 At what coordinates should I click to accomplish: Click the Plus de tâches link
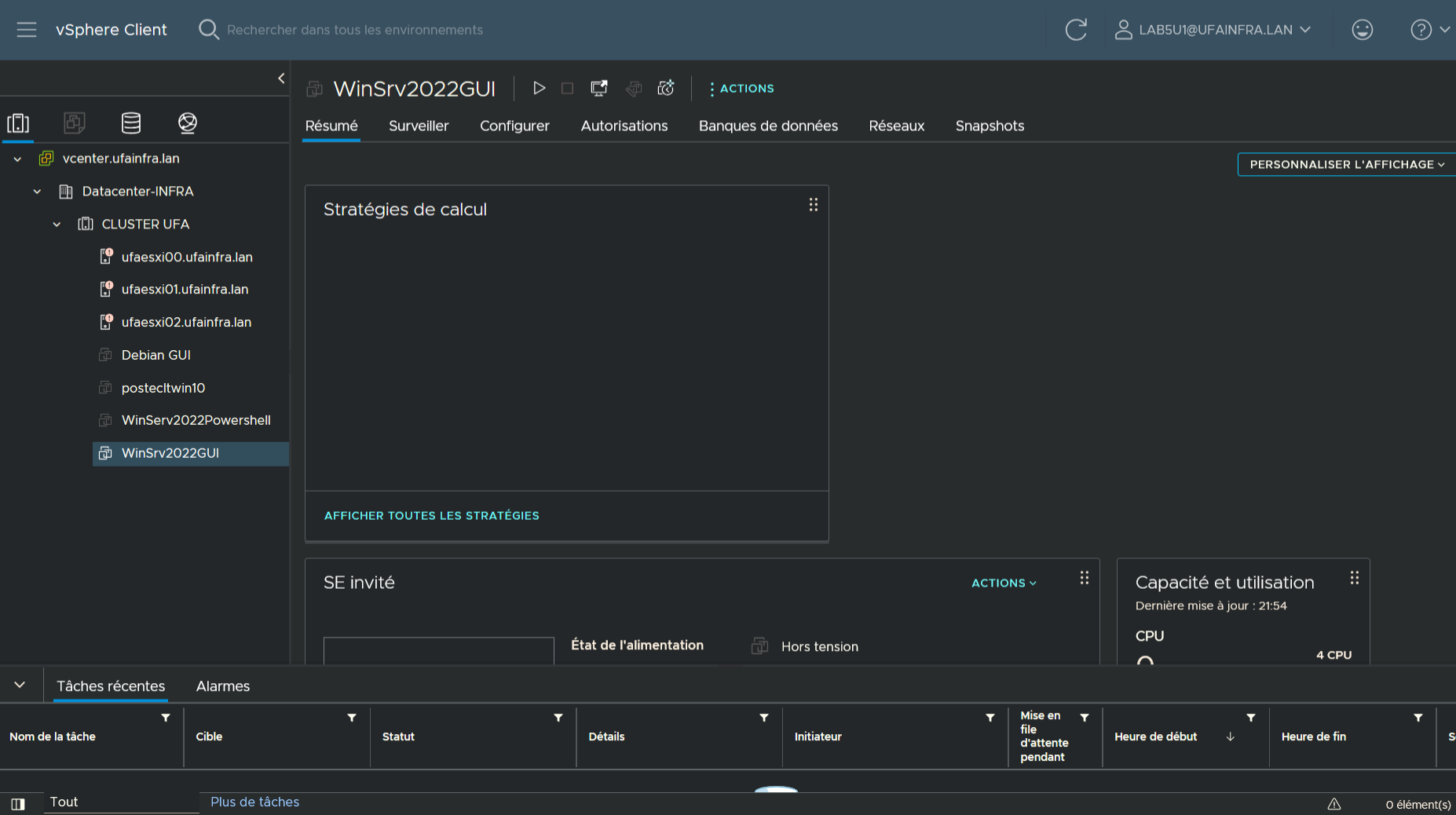click(x=254, y=802)
